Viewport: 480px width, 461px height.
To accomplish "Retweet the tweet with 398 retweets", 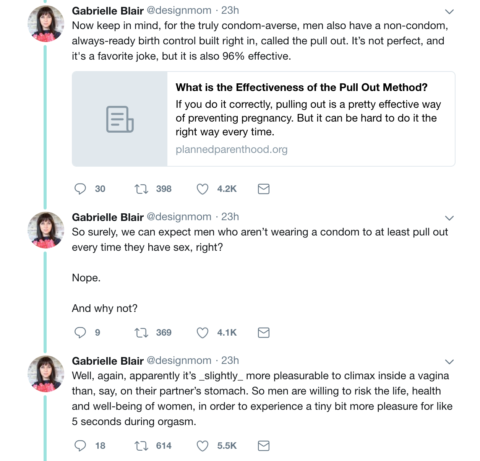I will (x=141, y=189).
